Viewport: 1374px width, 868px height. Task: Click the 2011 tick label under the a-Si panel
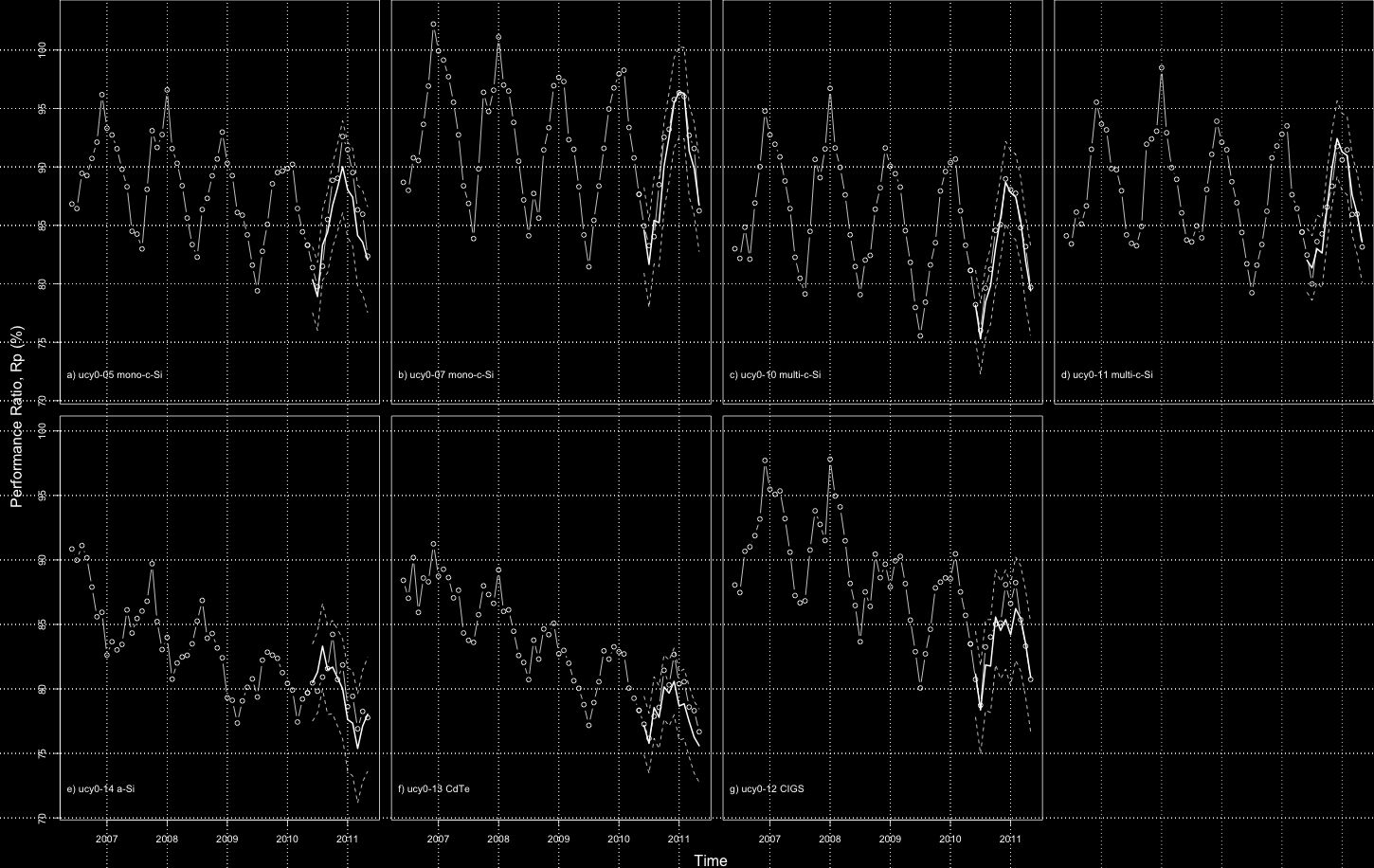[x=347, y=840]
